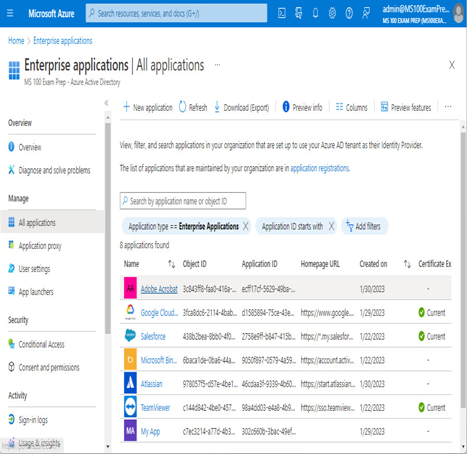This screenshot has height=456, width=468.
Task: Click the Current status in Salesforce row
Action: click(432, 336)
